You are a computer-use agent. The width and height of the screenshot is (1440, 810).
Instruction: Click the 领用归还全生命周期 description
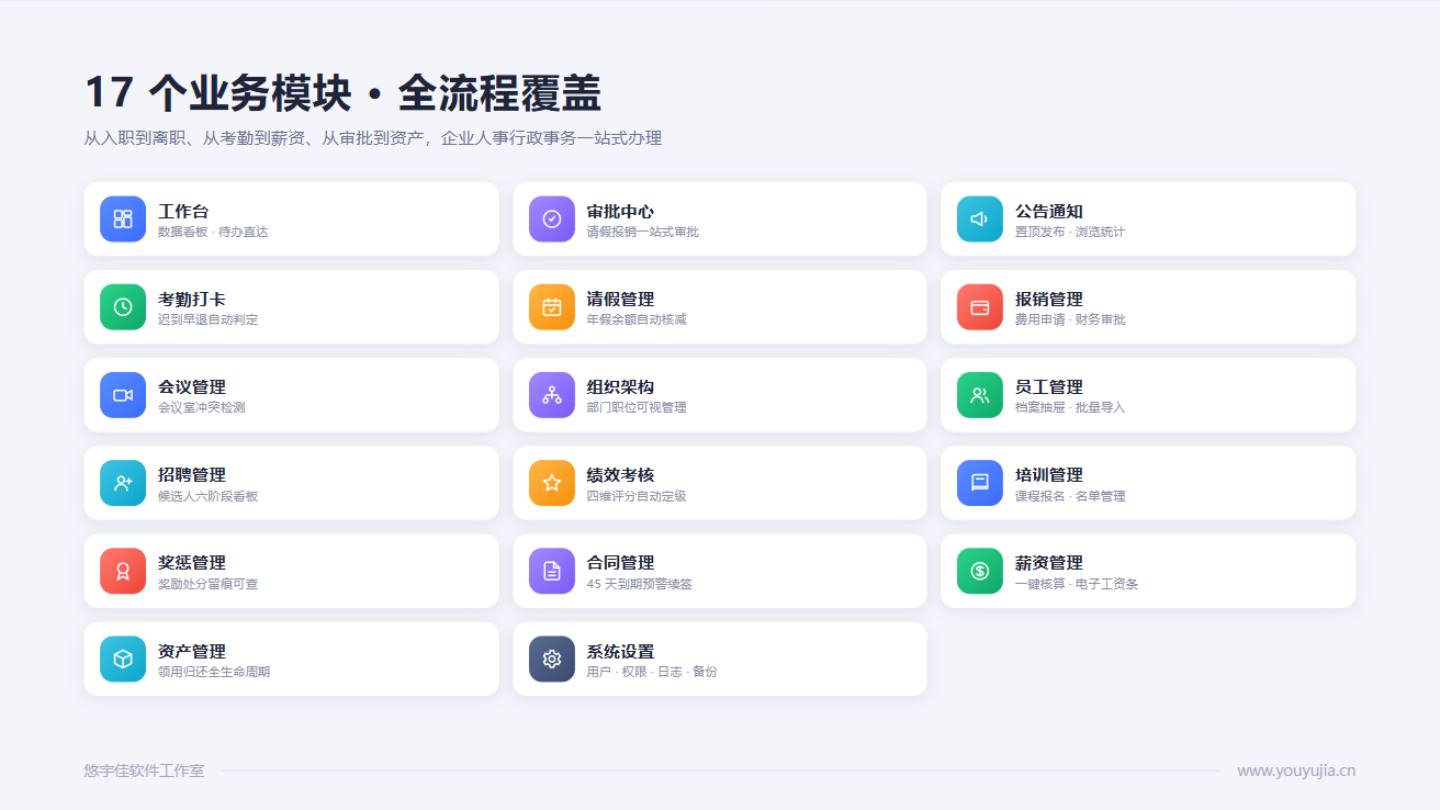(x=214, y=672)
